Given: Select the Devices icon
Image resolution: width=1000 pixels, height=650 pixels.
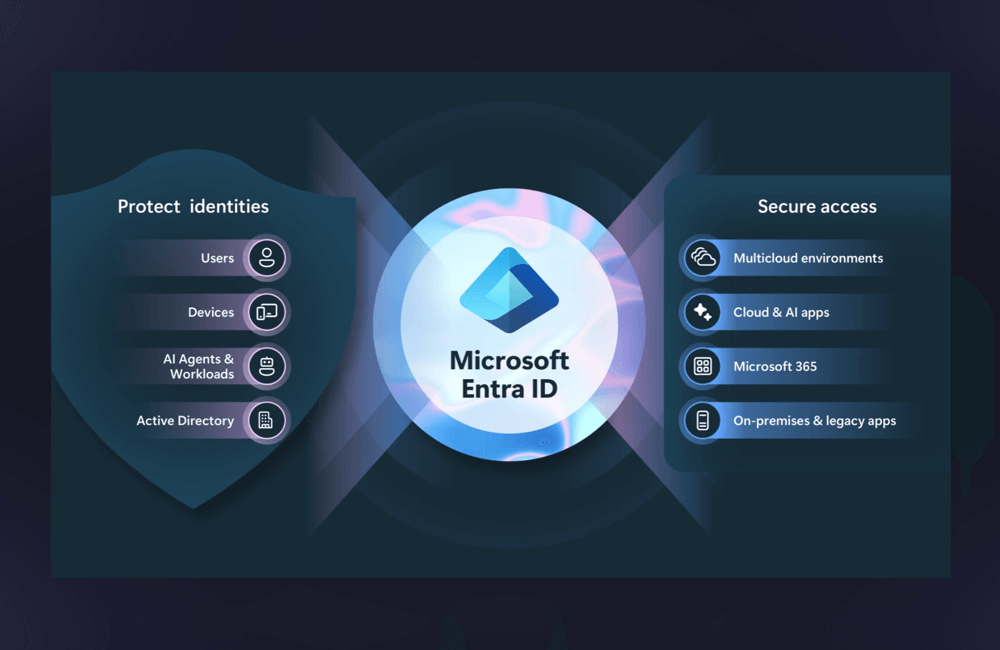Looking at the screenshot, I should (x=266, y=312).
